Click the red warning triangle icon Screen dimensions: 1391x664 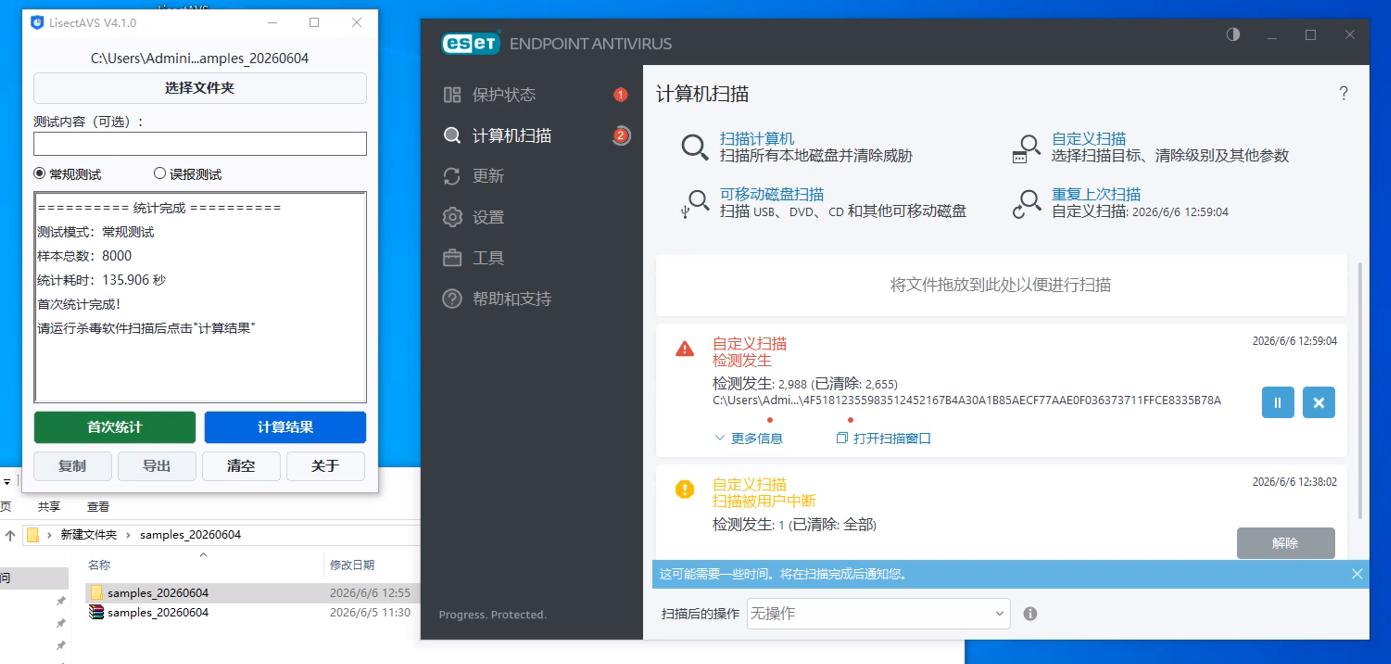tap(685, 349)
